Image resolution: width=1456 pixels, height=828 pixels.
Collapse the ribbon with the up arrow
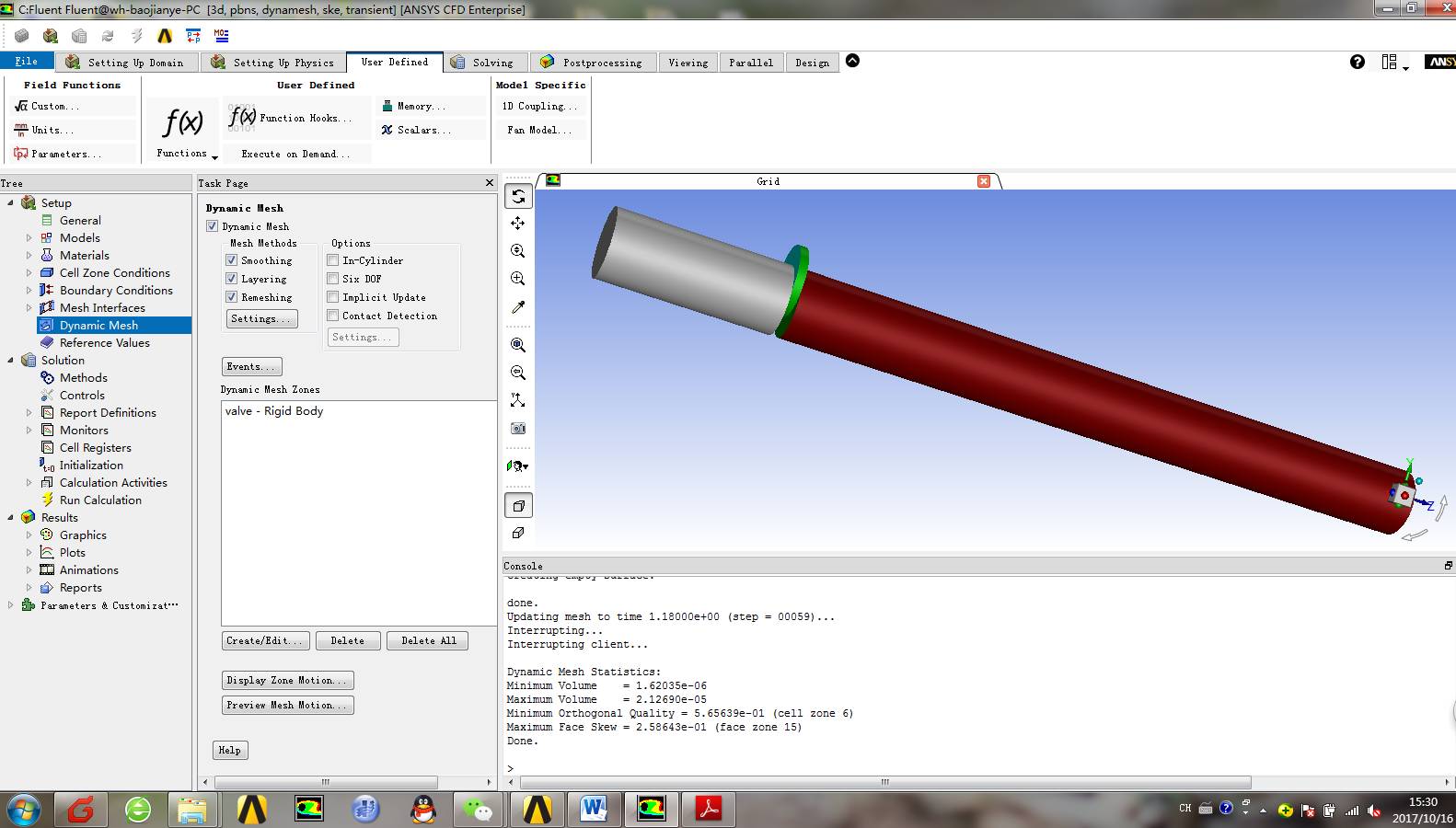(852, 61)
